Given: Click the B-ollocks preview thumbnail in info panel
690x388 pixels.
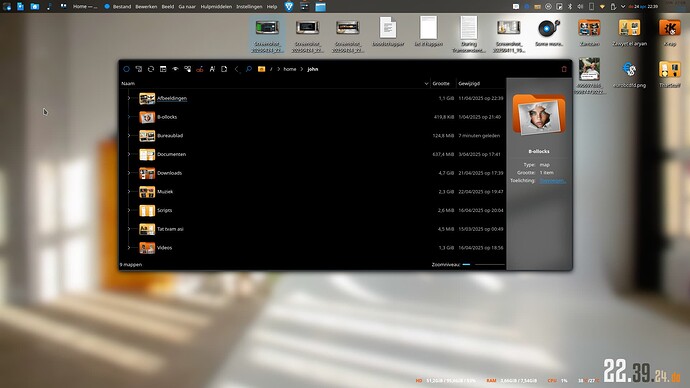Looking at the screenshot, I should [x=539, y=114].
